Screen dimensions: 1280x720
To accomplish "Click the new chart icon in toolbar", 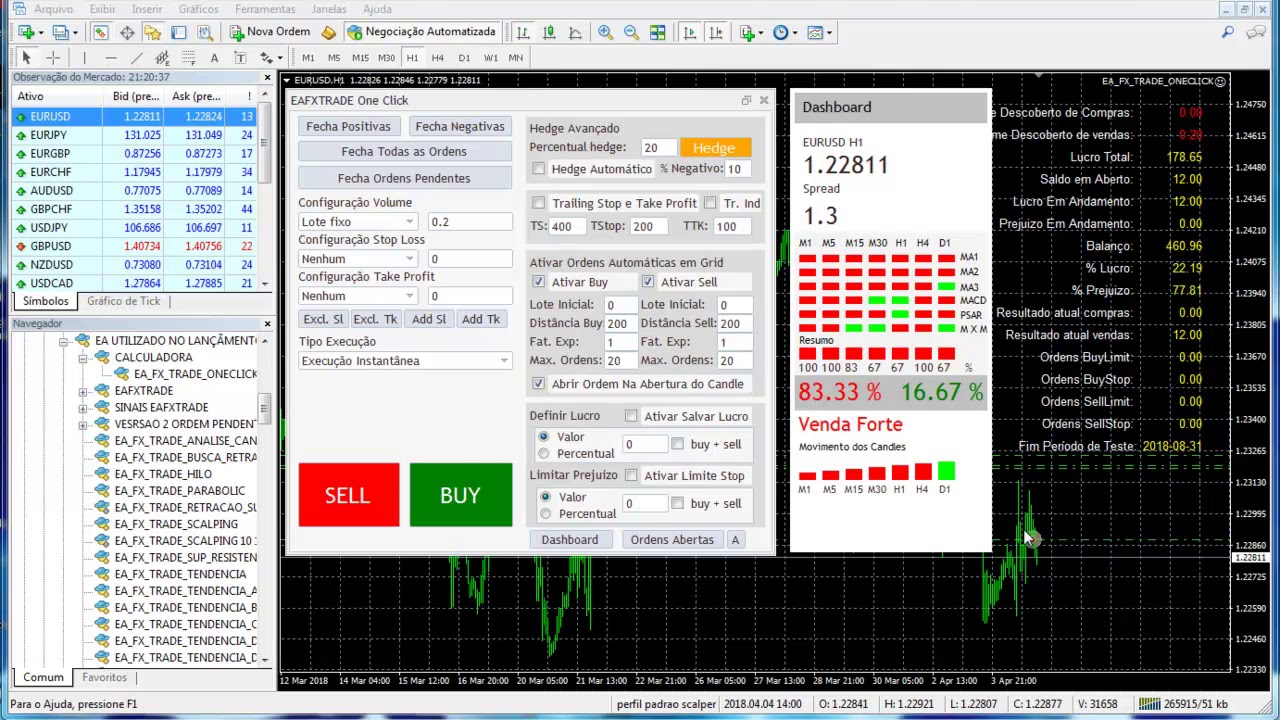I will click(26, 32).
